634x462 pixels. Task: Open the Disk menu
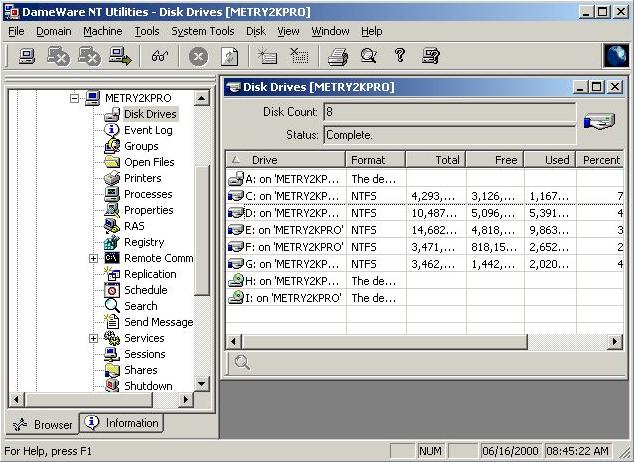tap(256, 31)
